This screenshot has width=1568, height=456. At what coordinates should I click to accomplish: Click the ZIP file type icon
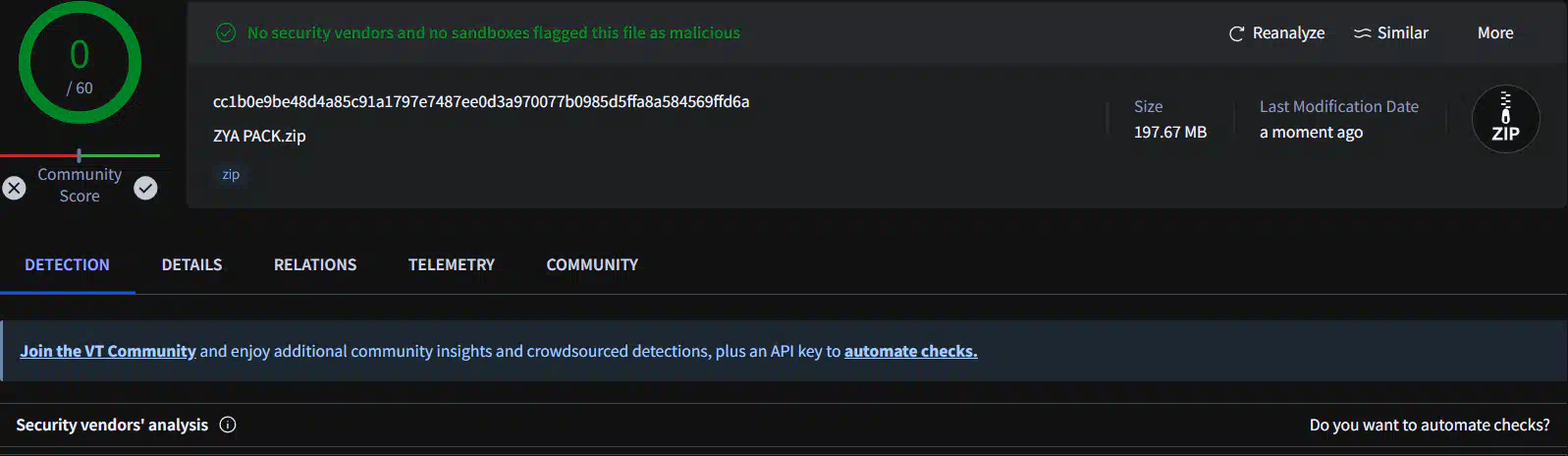tap(1505, 120)
